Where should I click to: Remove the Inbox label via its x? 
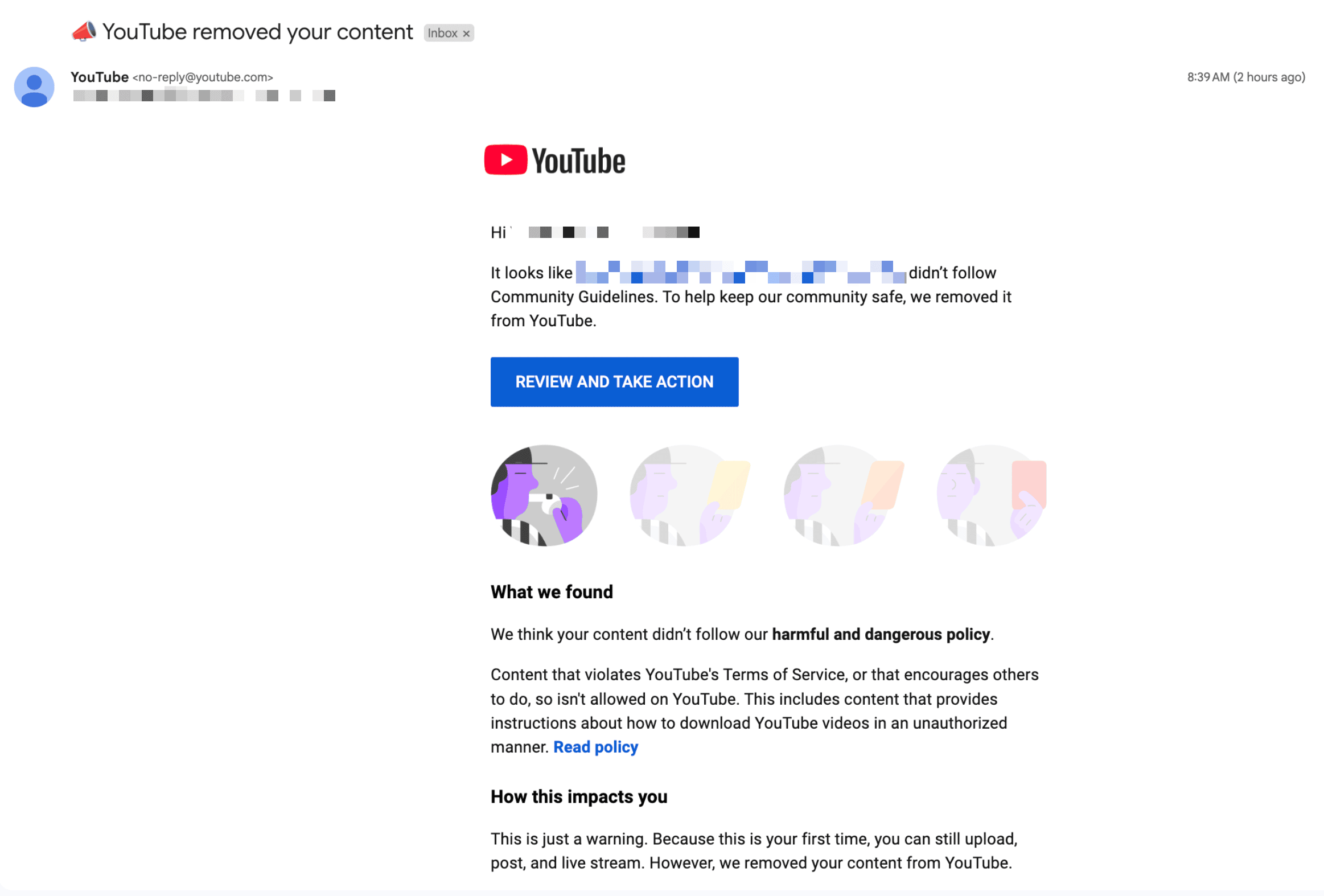(466, 34)
